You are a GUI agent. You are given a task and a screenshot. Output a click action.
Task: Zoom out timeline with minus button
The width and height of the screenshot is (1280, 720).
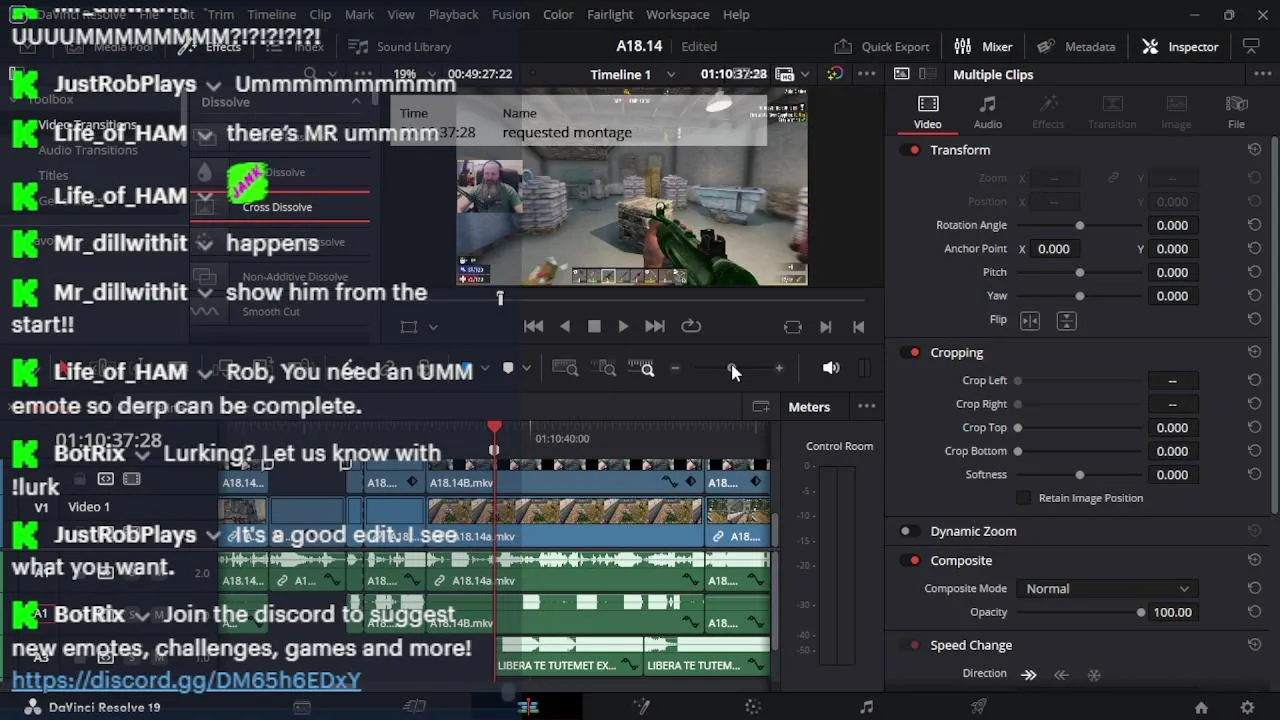[x=675, y=369]
